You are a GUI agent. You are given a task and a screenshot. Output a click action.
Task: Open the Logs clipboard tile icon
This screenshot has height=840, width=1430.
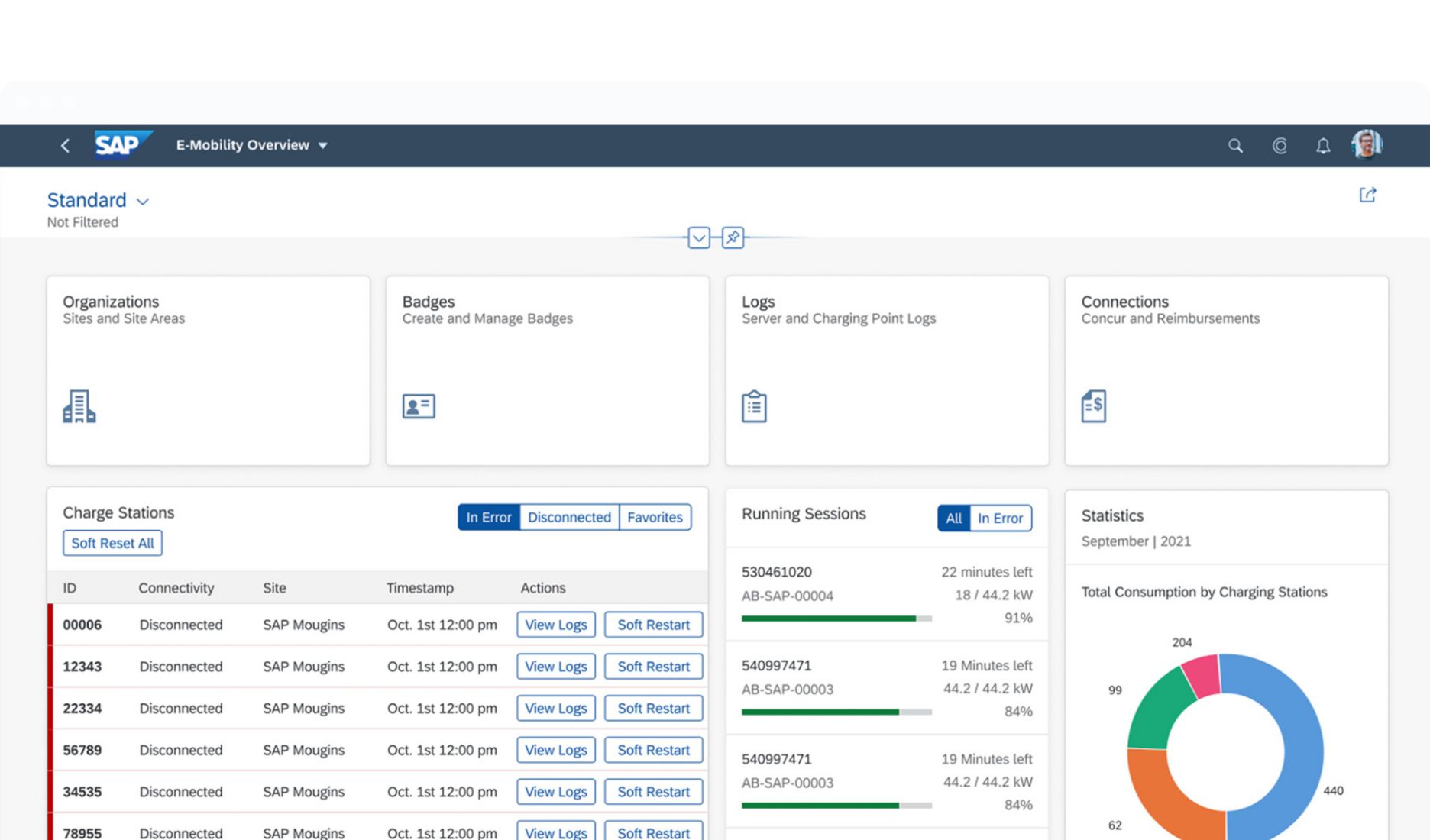(x=753, y=405)
